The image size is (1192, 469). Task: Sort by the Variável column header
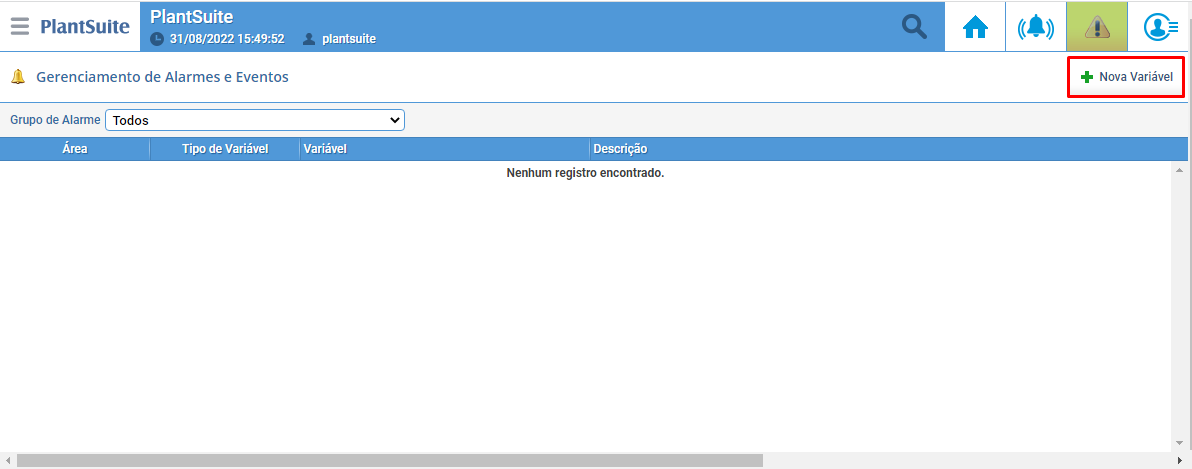click(x=445, y=149)
